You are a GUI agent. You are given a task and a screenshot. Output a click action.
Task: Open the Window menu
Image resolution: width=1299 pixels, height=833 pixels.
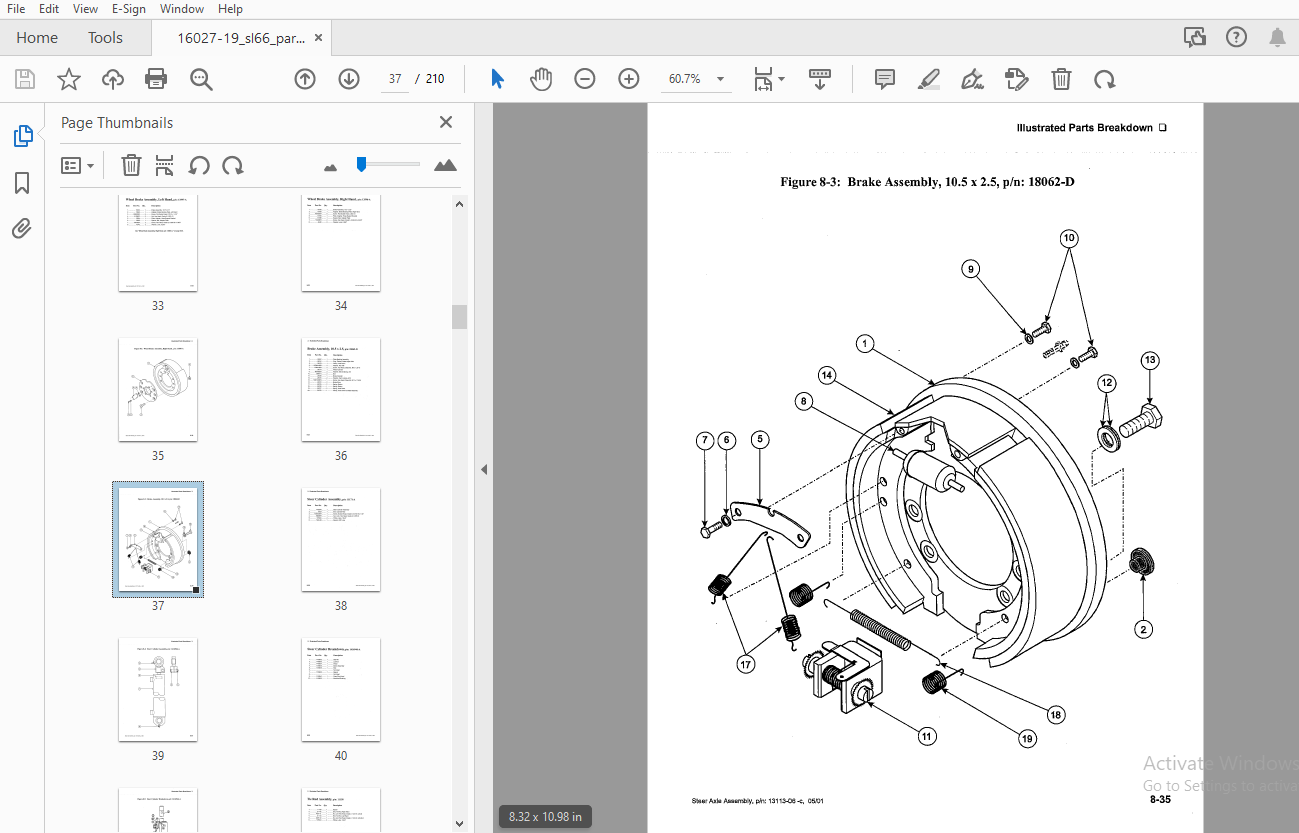tap(181, 9)
